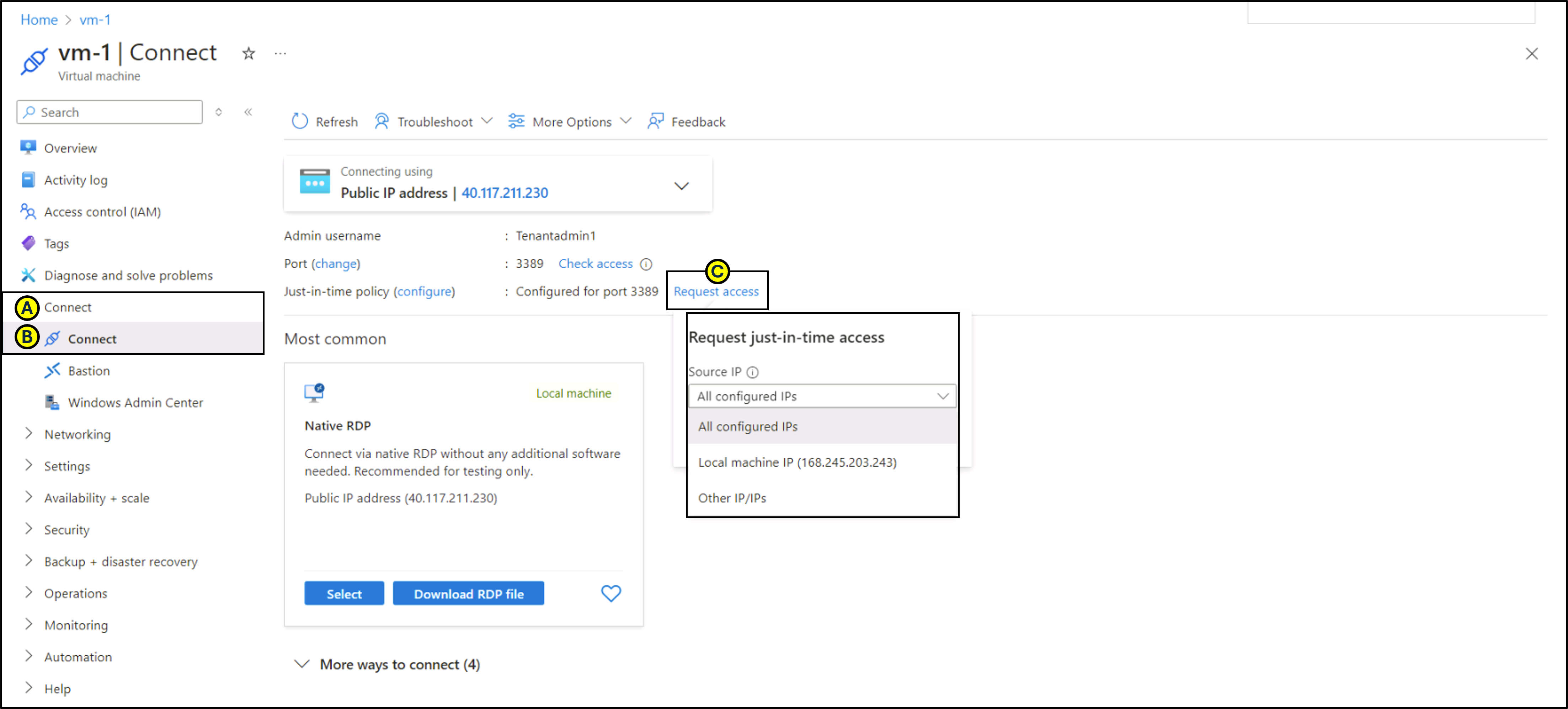
Task: Collapse the sidebar with double chevron
Action: click(248, 111)
